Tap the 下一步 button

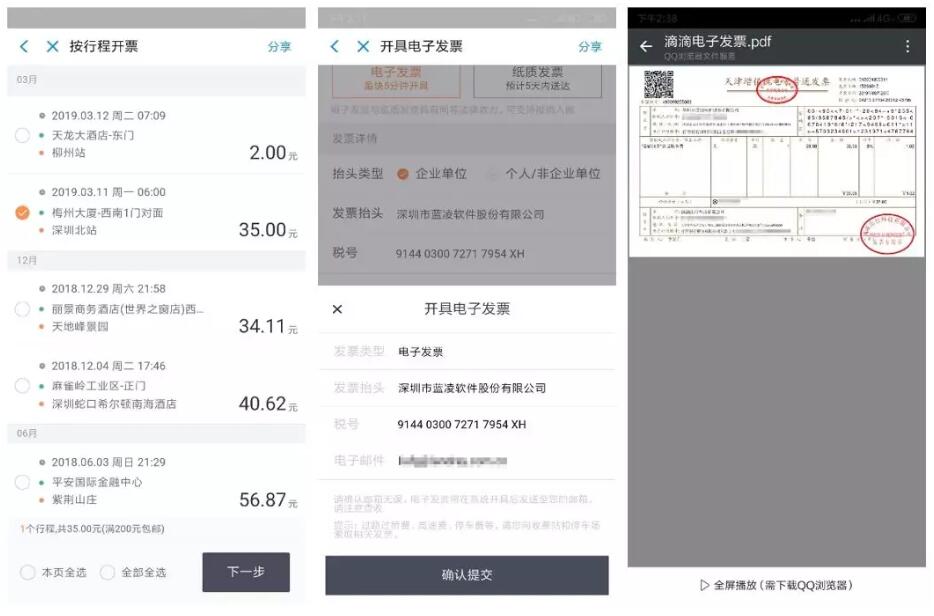pos(246,572)
